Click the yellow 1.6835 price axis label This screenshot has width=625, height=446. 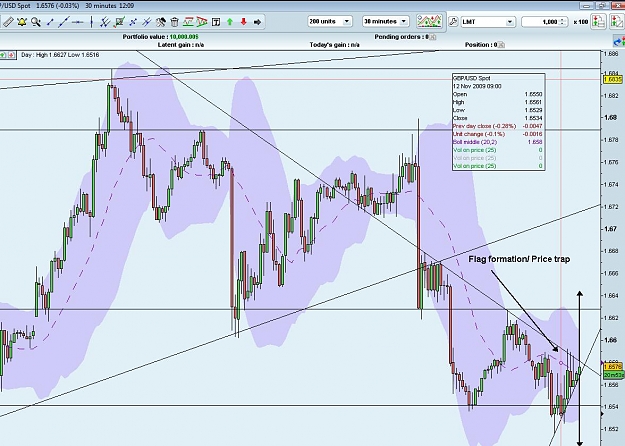[613, 80]
